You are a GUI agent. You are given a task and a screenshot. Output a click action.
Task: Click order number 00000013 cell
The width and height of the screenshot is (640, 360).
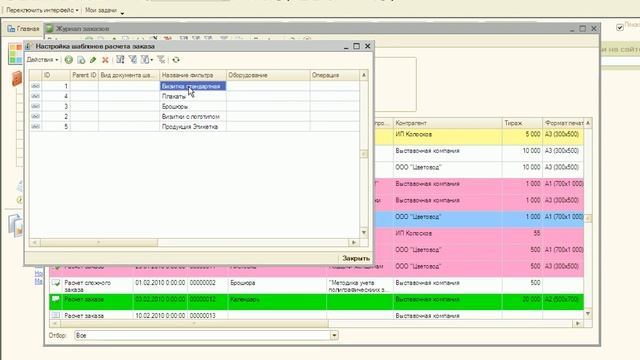tap(207, 316)
